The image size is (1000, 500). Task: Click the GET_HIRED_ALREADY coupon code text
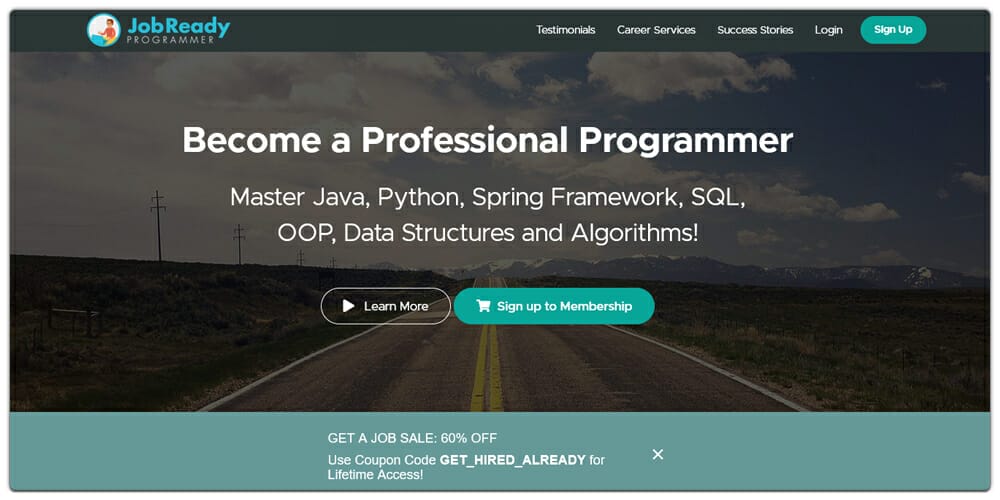tap(513, 460)
